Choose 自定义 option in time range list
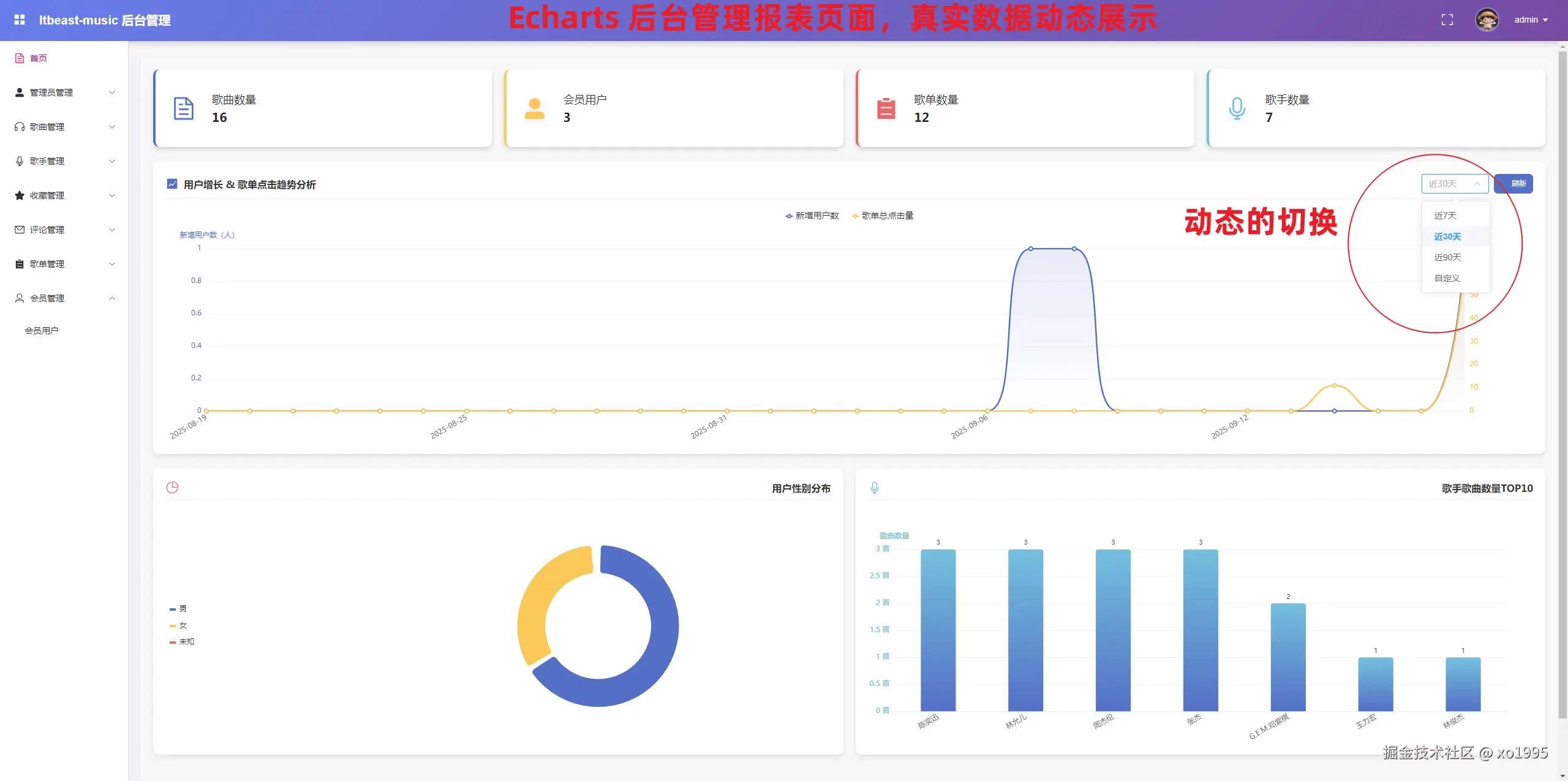Viewport: 1568px width, 781px height. tap(1447, 278)
